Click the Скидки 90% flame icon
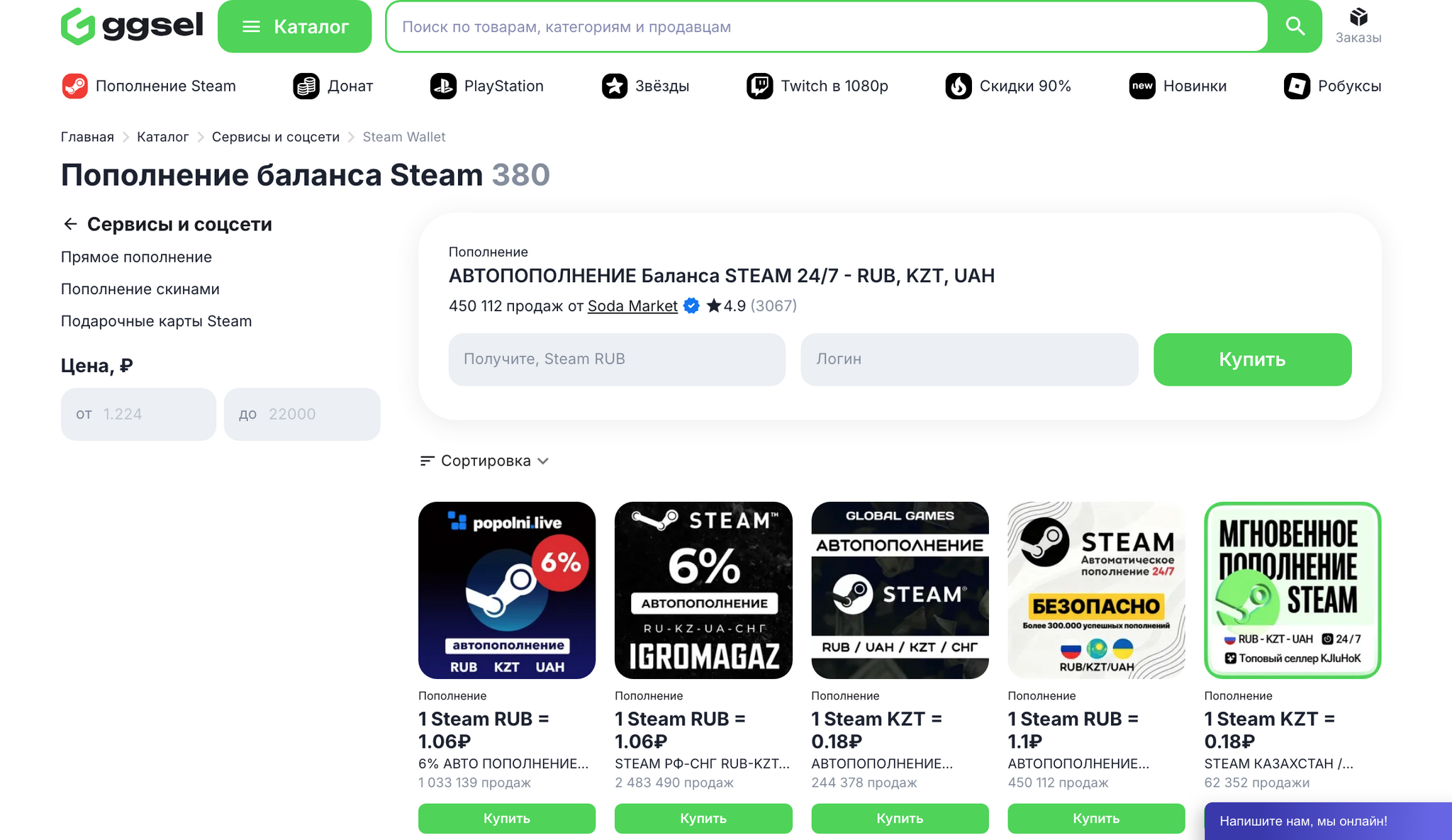The width and height of the screenshot is (1452, 840). coord(958,86)
